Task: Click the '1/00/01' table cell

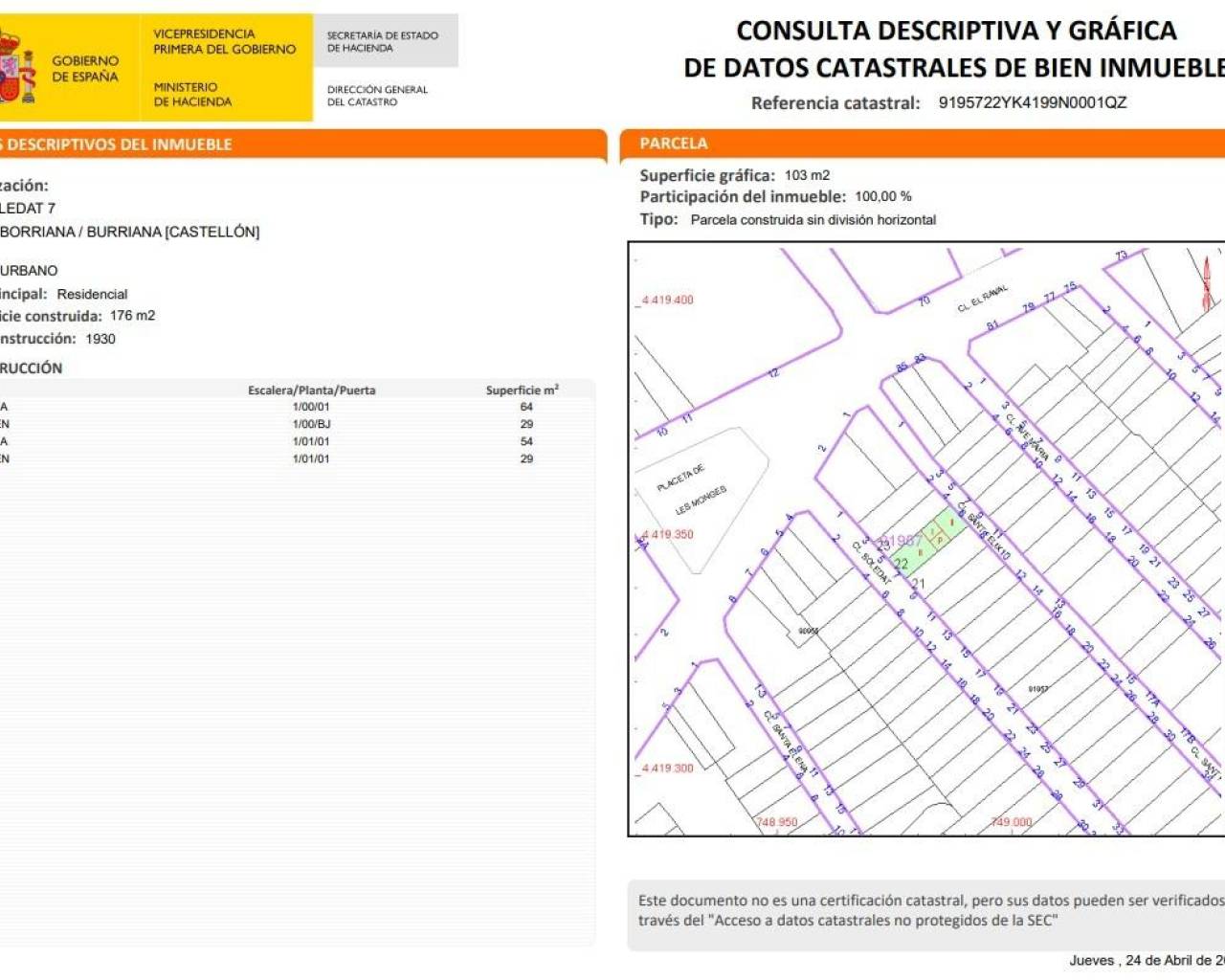Action: [x=311, y=408]
